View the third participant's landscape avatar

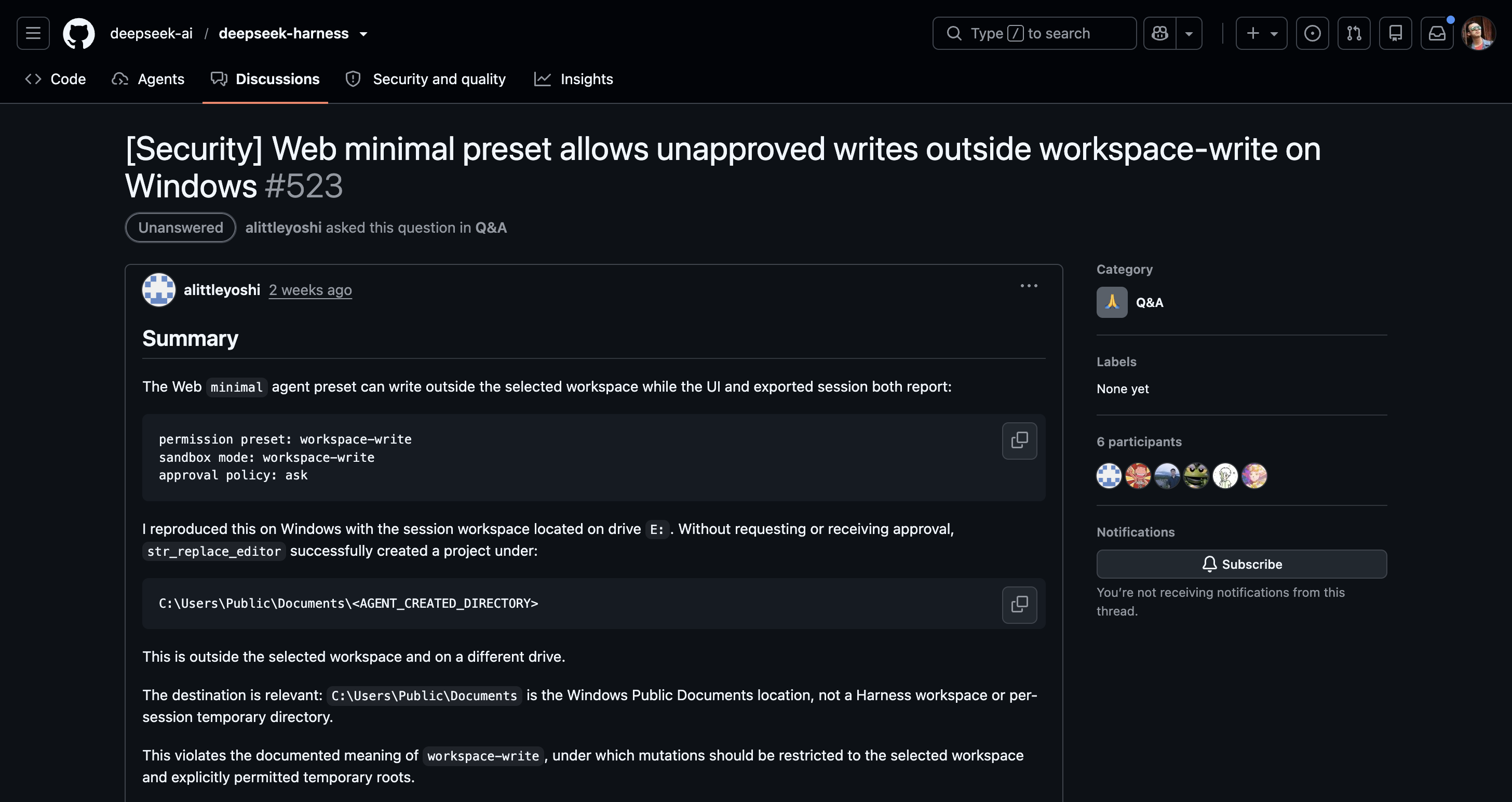(x=1167, y=476)
